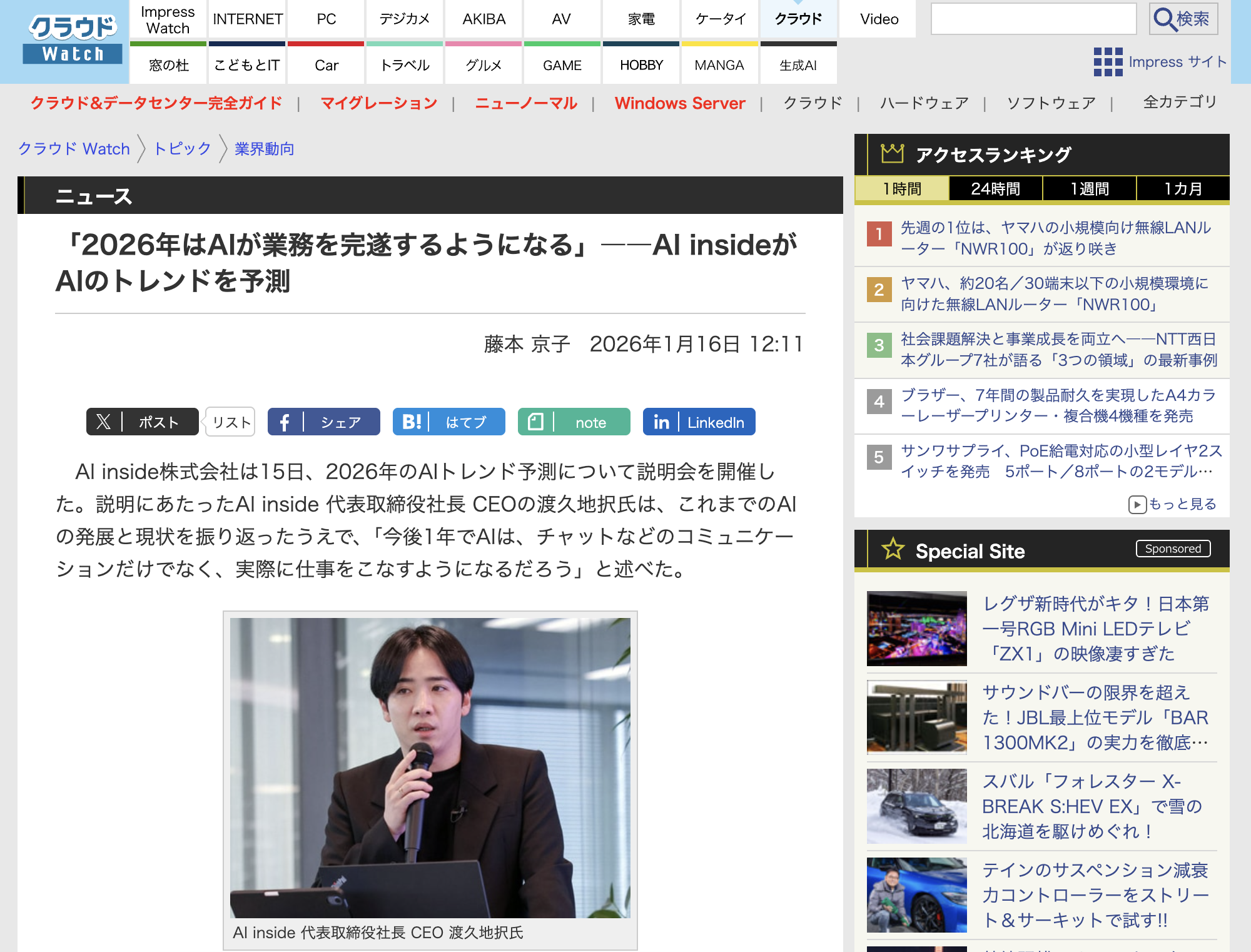Open the Subaru Forester snow car thumbnail
This screenshot has width=1251, height=952.
tap(916, 806)
